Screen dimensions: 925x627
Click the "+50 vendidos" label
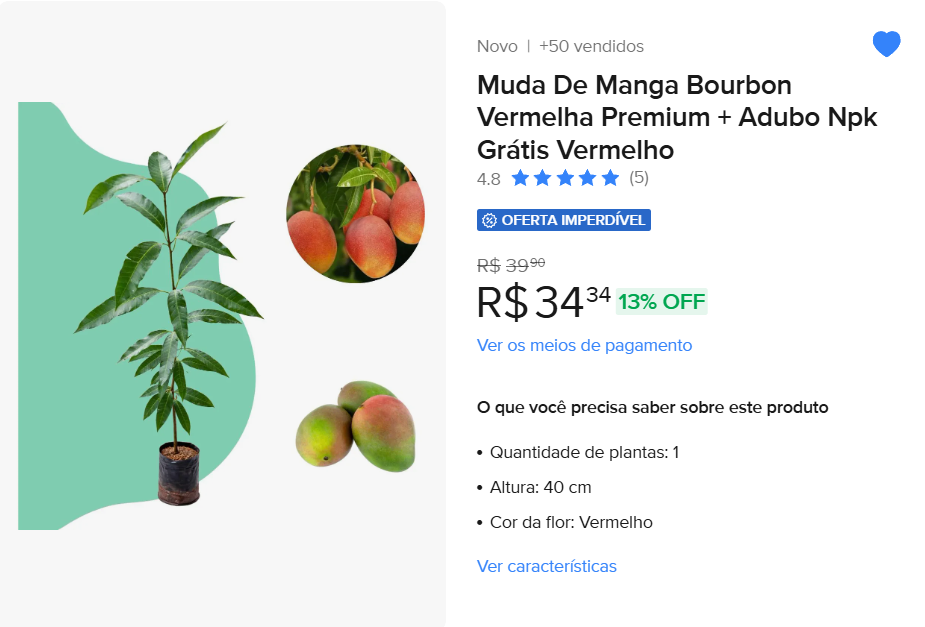pyautogui.click(x=591, y=46)
